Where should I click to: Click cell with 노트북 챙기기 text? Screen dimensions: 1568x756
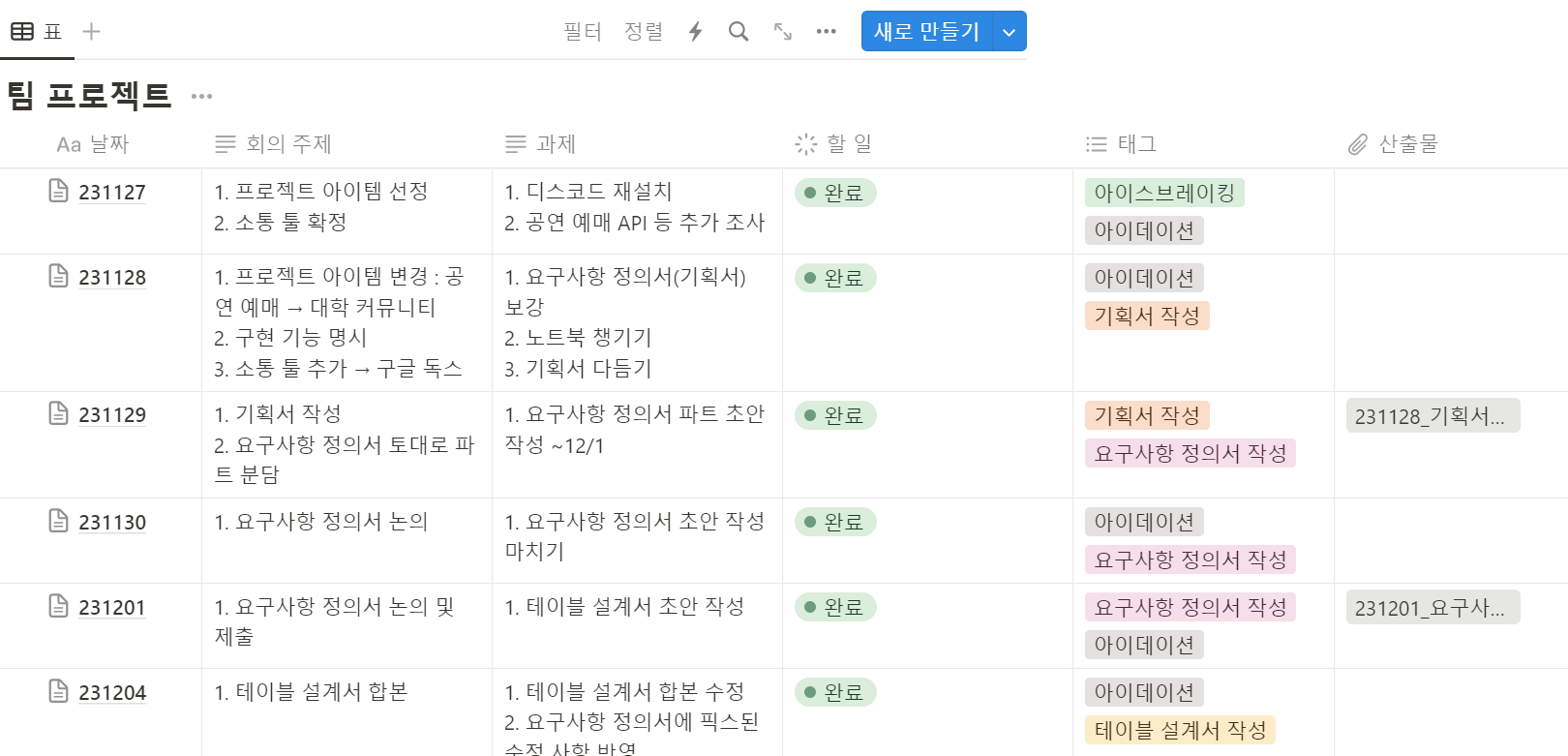pos(637,322)
